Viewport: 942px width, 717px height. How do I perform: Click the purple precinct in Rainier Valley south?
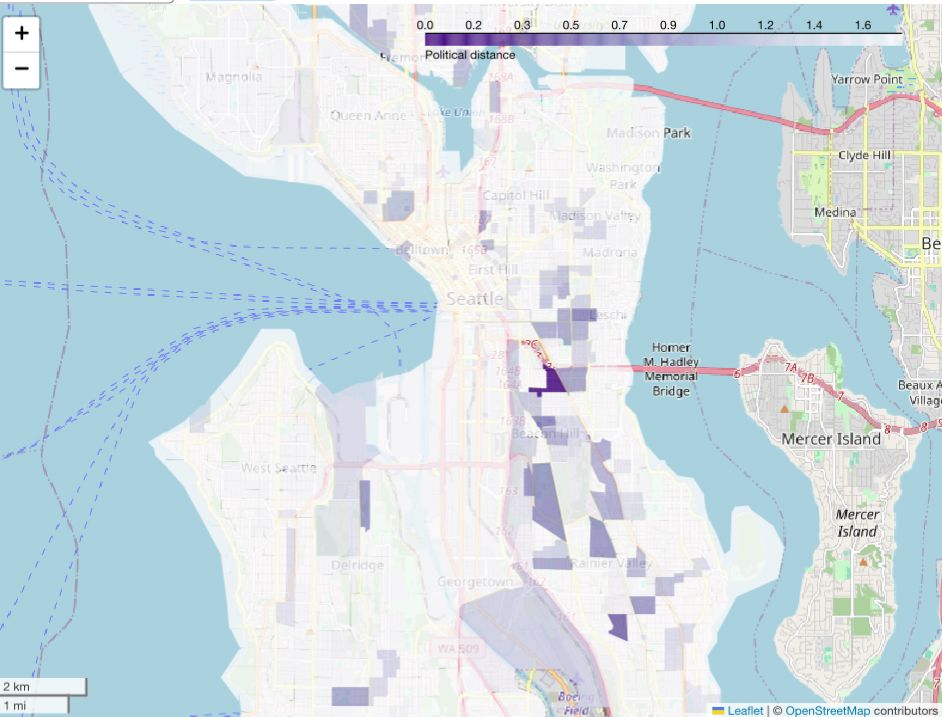click(618, 627)
